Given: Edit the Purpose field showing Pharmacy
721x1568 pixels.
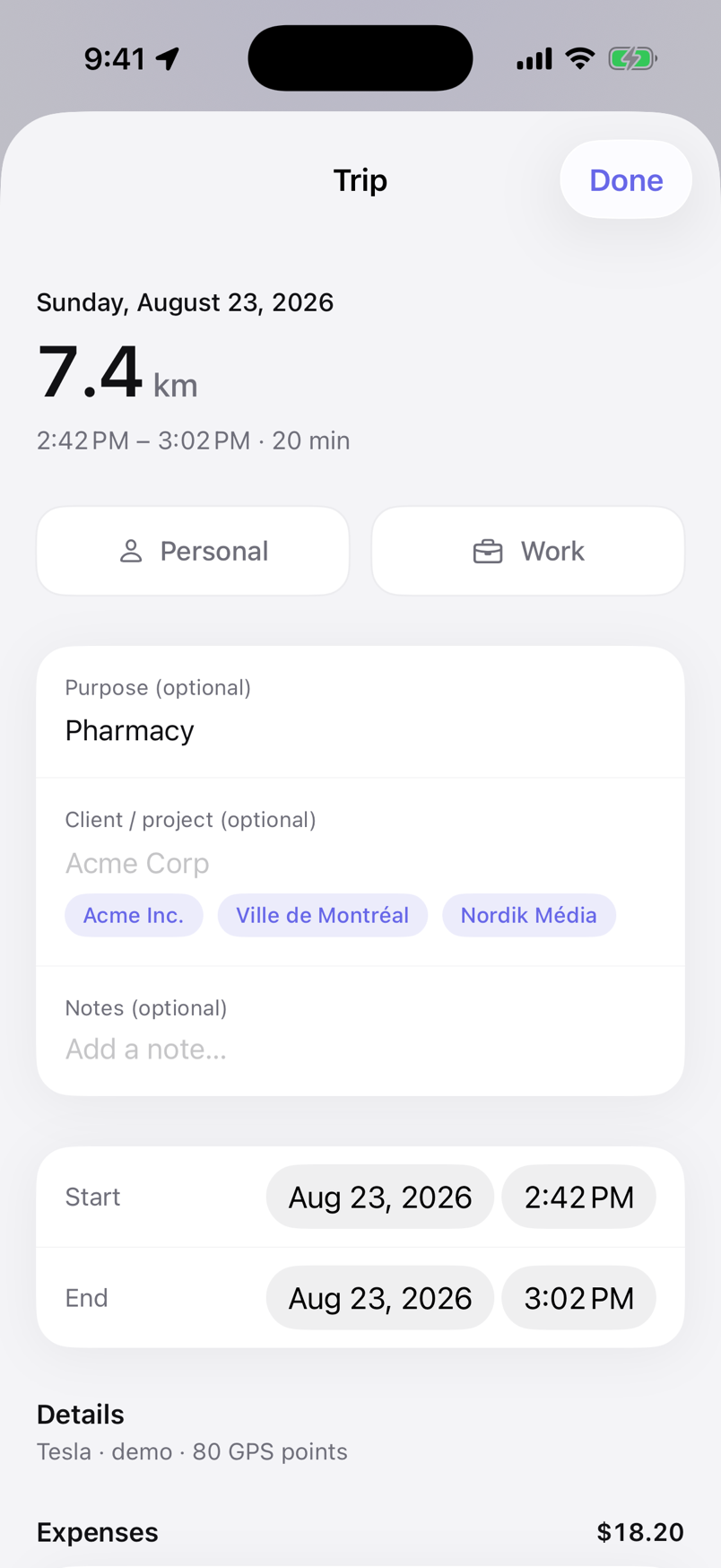Looking at the screenshot, I should [360, 712].
